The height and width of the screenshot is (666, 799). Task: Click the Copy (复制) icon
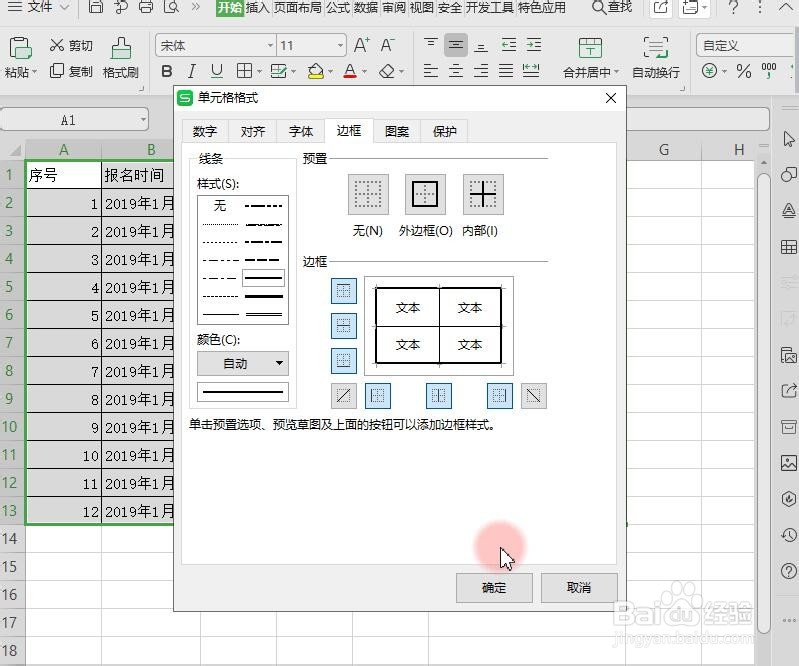[x=57, y=71]
